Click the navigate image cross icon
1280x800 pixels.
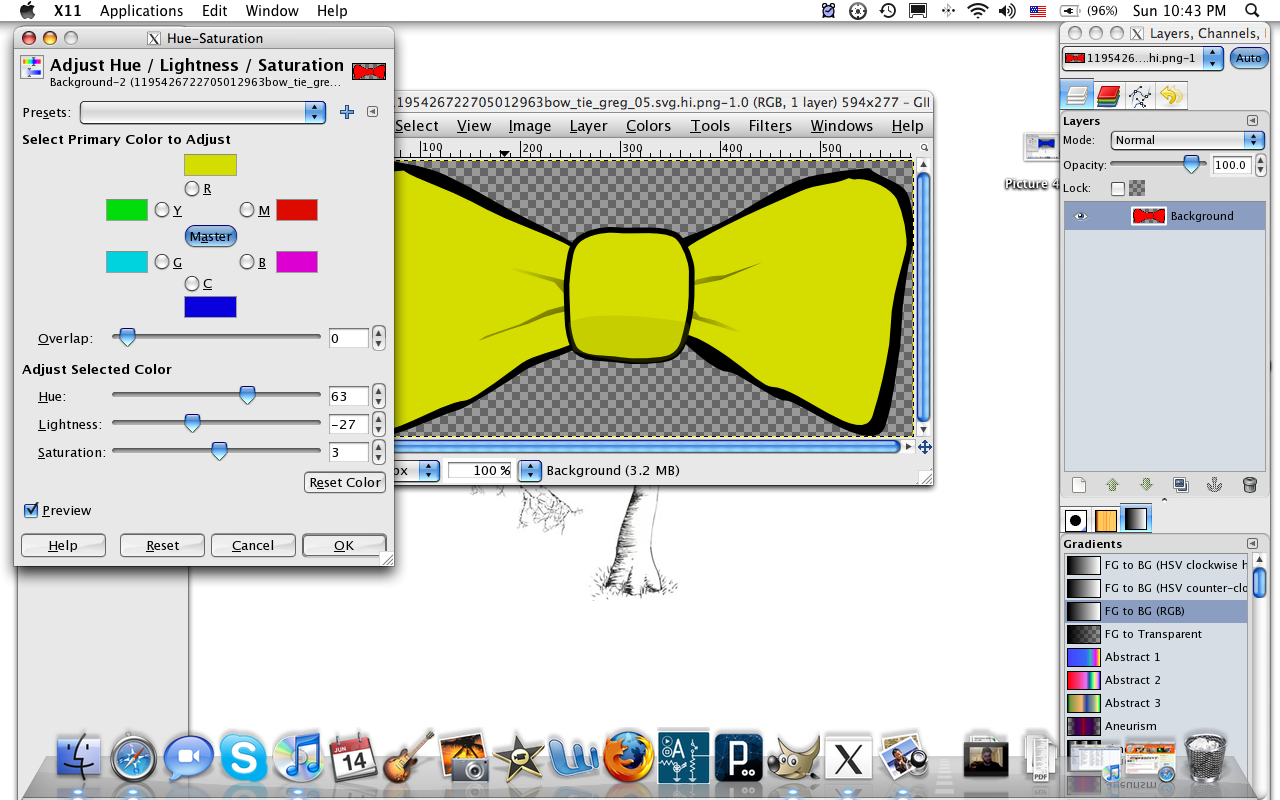coord(924,447)
